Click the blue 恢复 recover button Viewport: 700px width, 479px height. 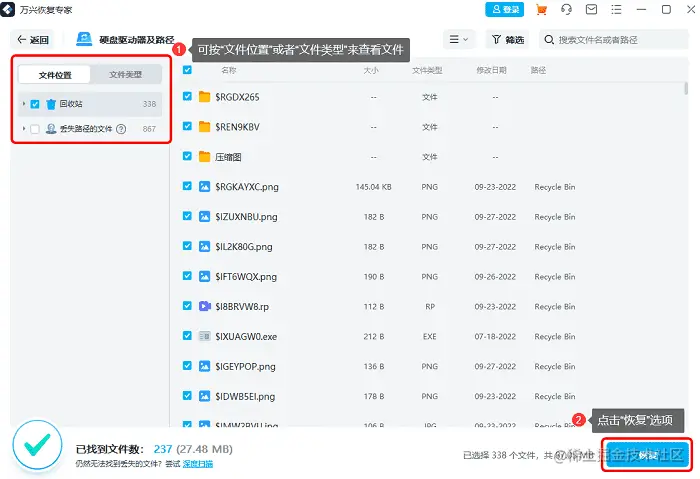point(647,455)
